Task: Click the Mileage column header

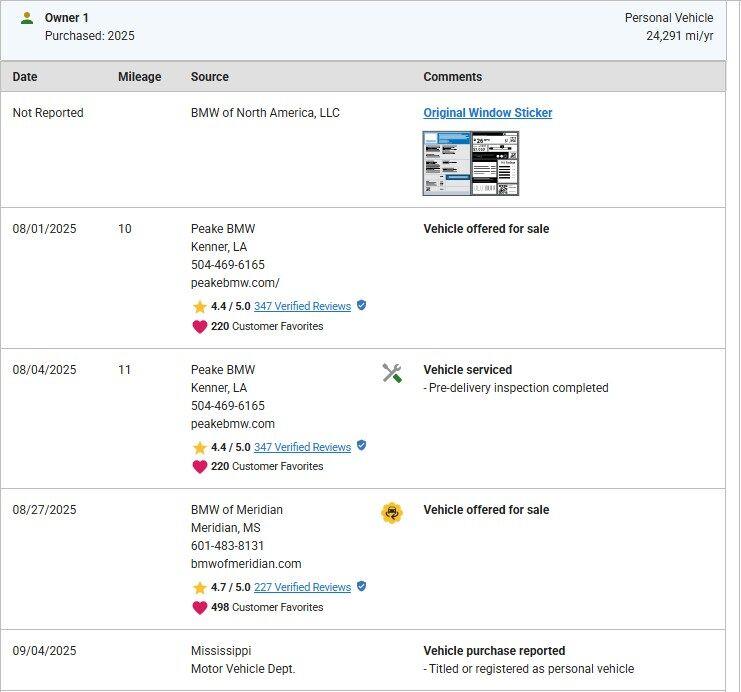Action: click(139, 77)
